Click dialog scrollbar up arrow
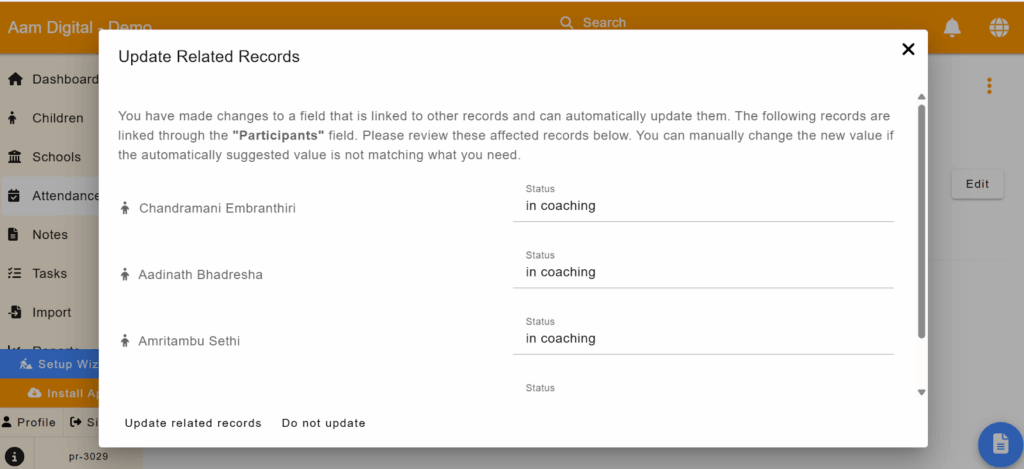1024x469 pixels. [x=921, y=97]
